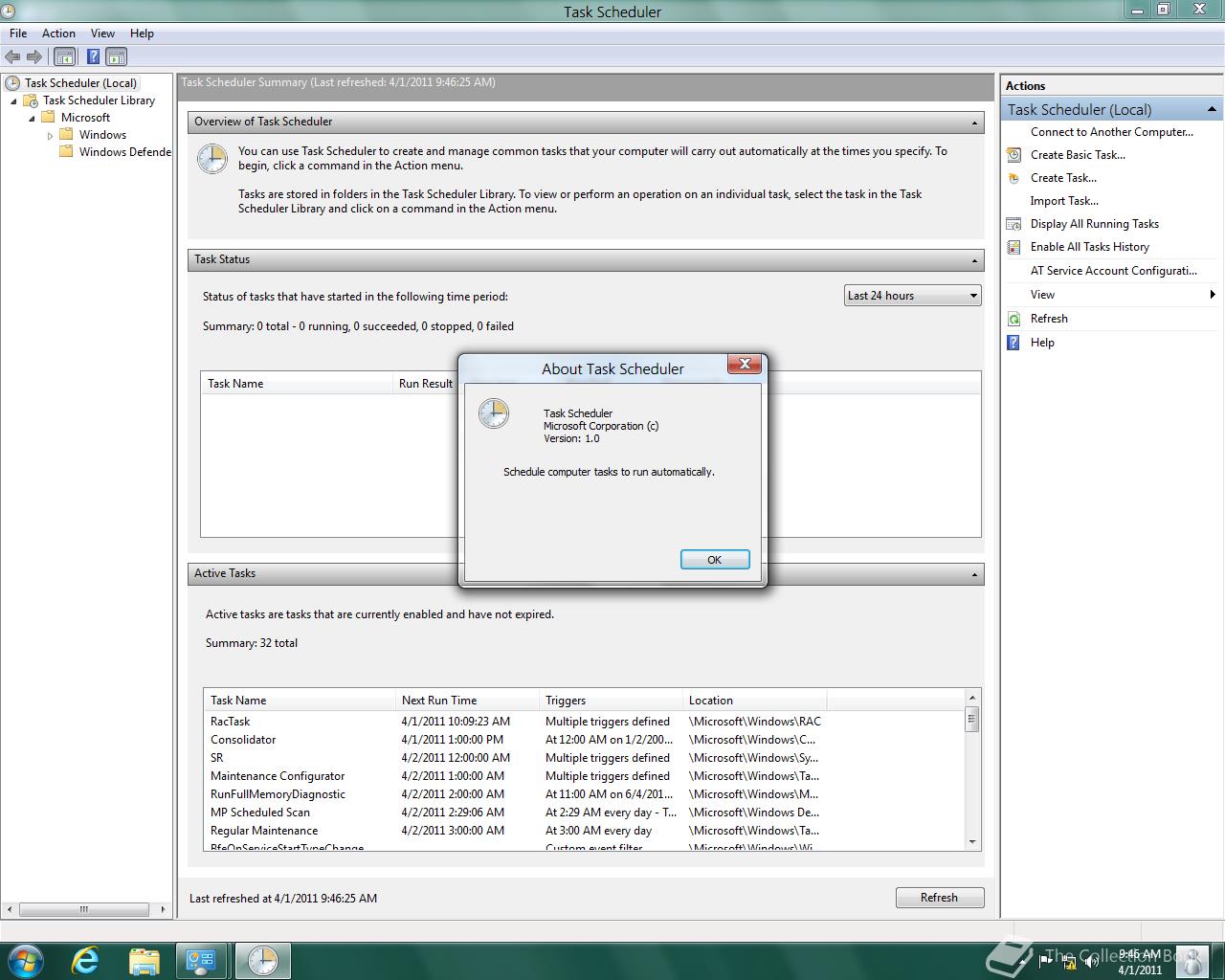Click OK in About Task Scheduler dialog
This screenshot has width=1225, height=980.
coord(715,560)
